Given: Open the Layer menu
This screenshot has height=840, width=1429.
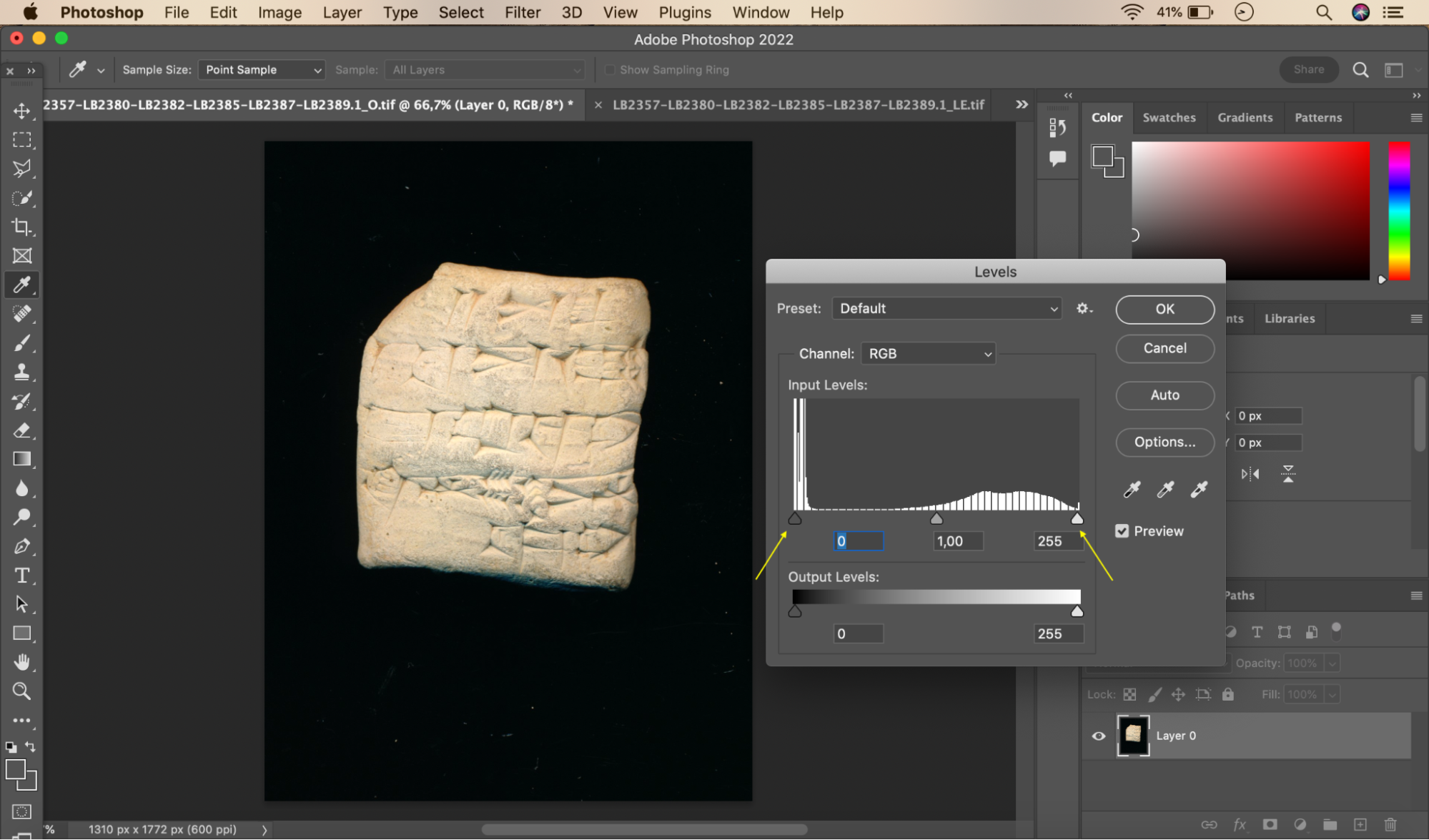Looking at the screenshot, I should pos(342,12).
